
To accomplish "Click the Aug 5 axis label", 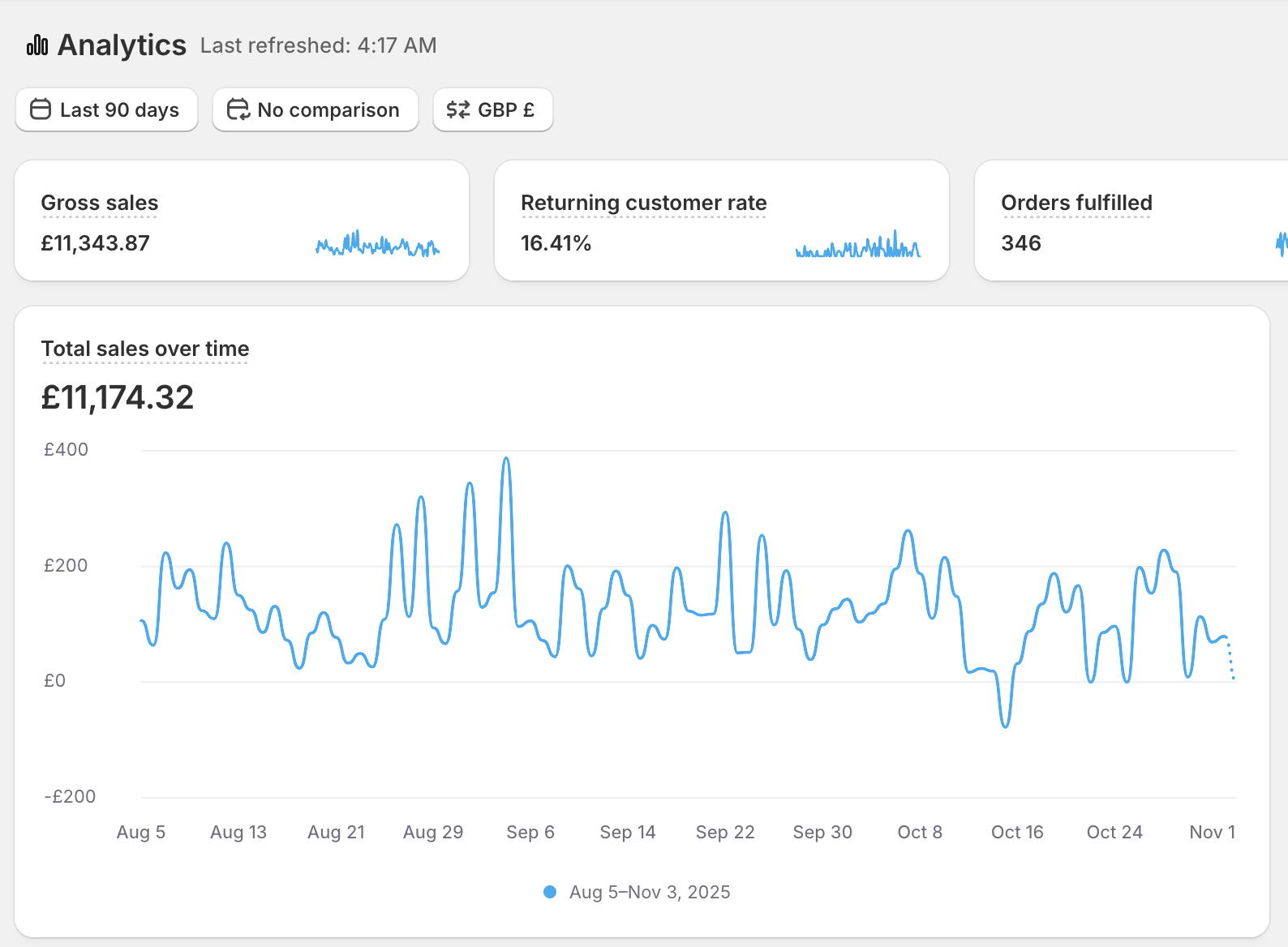I will click(141, 832).
